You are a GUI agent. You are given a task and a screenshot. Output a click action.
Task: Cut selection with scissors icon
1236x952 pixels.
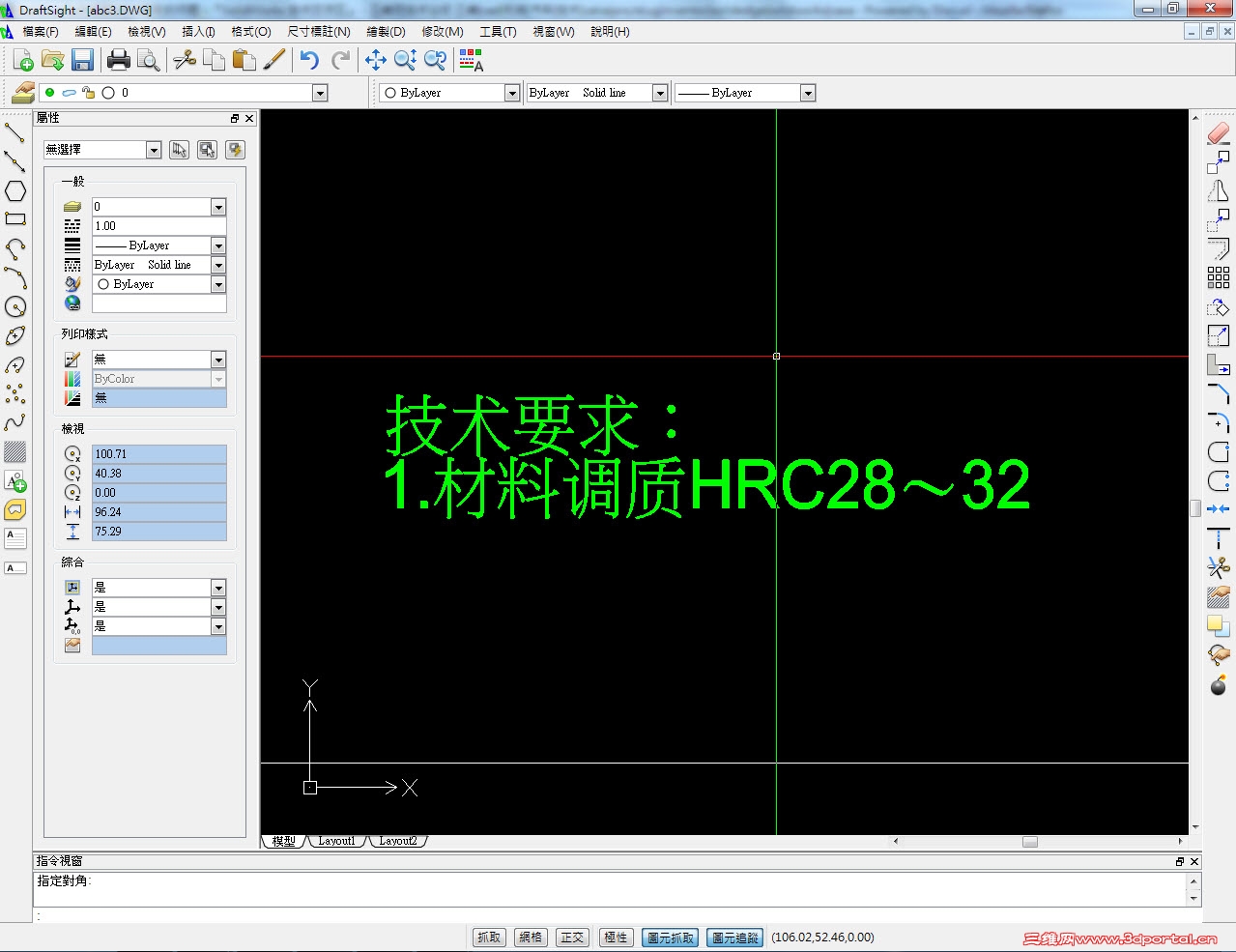tap(184, 61)
